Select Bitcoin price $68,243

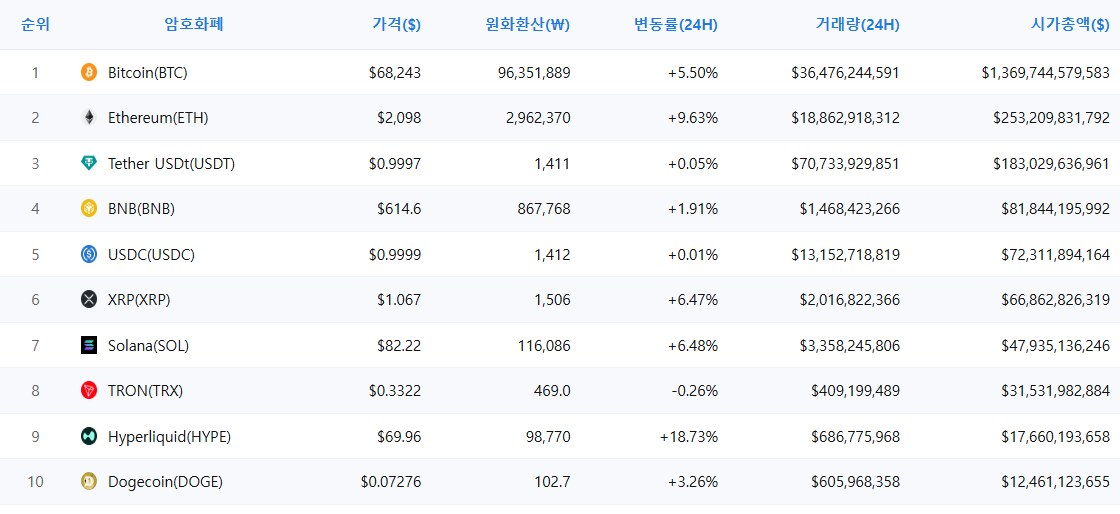click(x=395, y=73)
